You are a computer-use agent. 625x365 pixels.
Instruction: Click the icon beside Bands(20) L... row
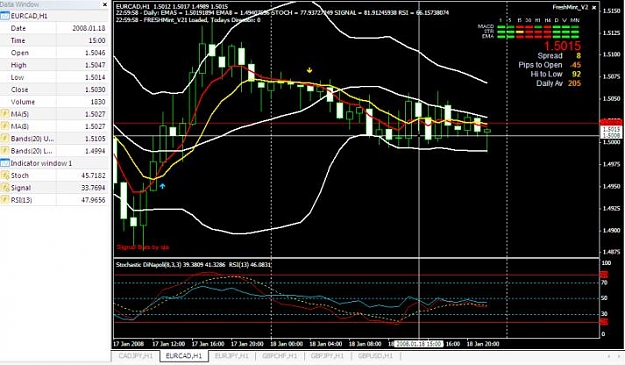[5, 151]
